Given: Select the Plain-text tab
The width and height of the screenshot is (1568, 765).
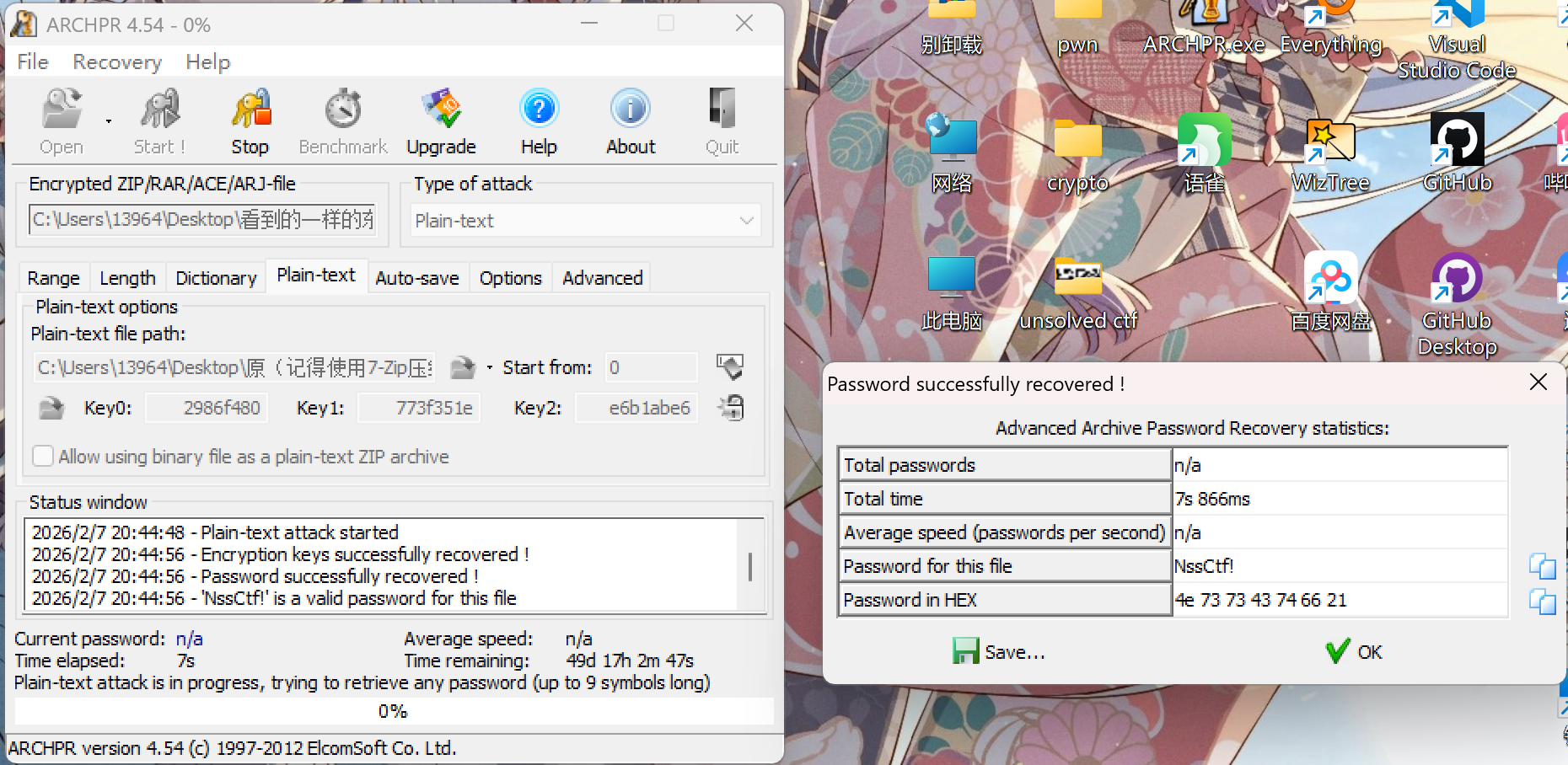Looking at the screenshot, I should [x=316, y=276].
